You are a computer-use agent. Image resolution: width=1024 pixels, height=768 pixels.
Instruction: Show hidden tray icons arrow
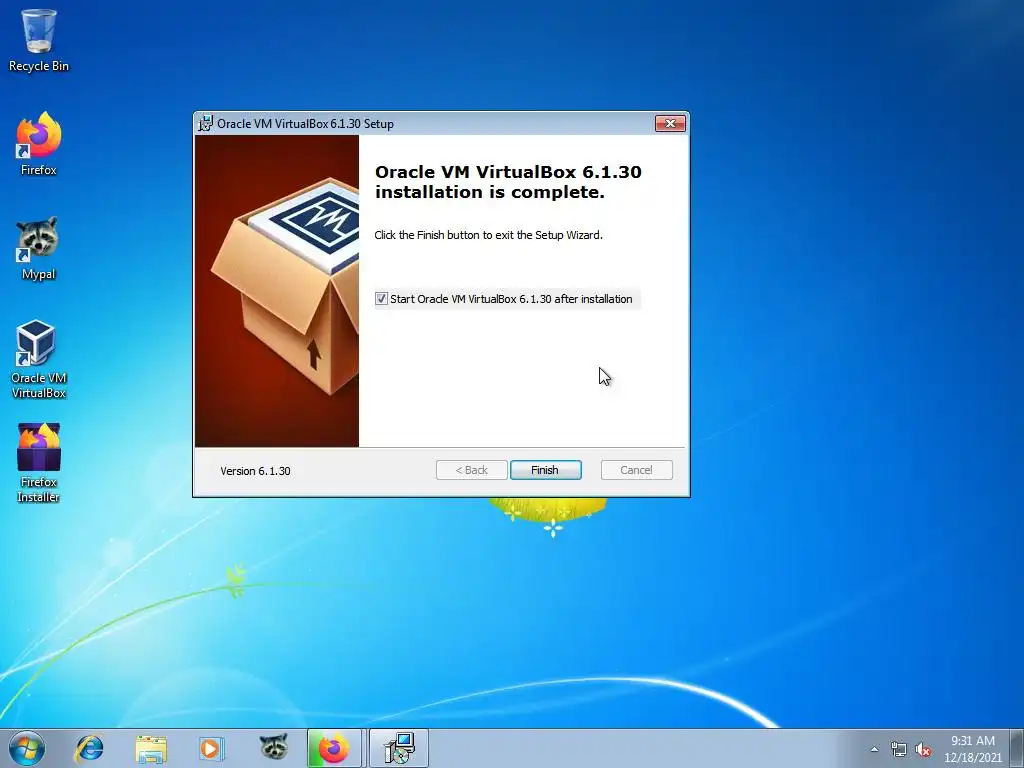point(874,749)
